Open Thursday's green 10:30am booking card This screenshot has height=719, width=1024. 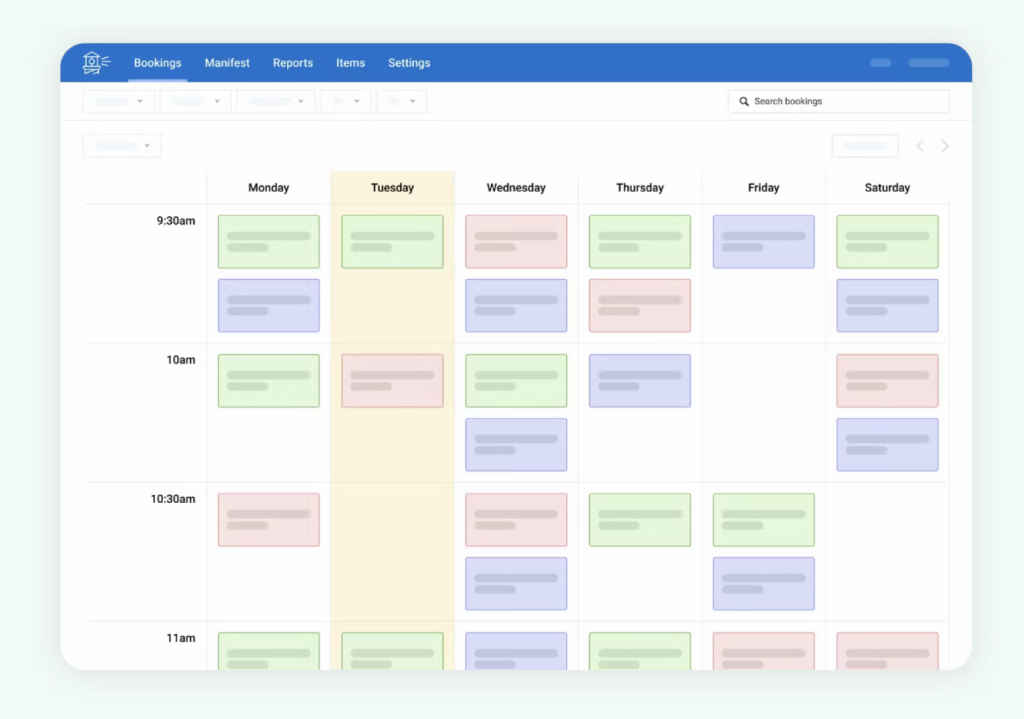tap(640, 520)
